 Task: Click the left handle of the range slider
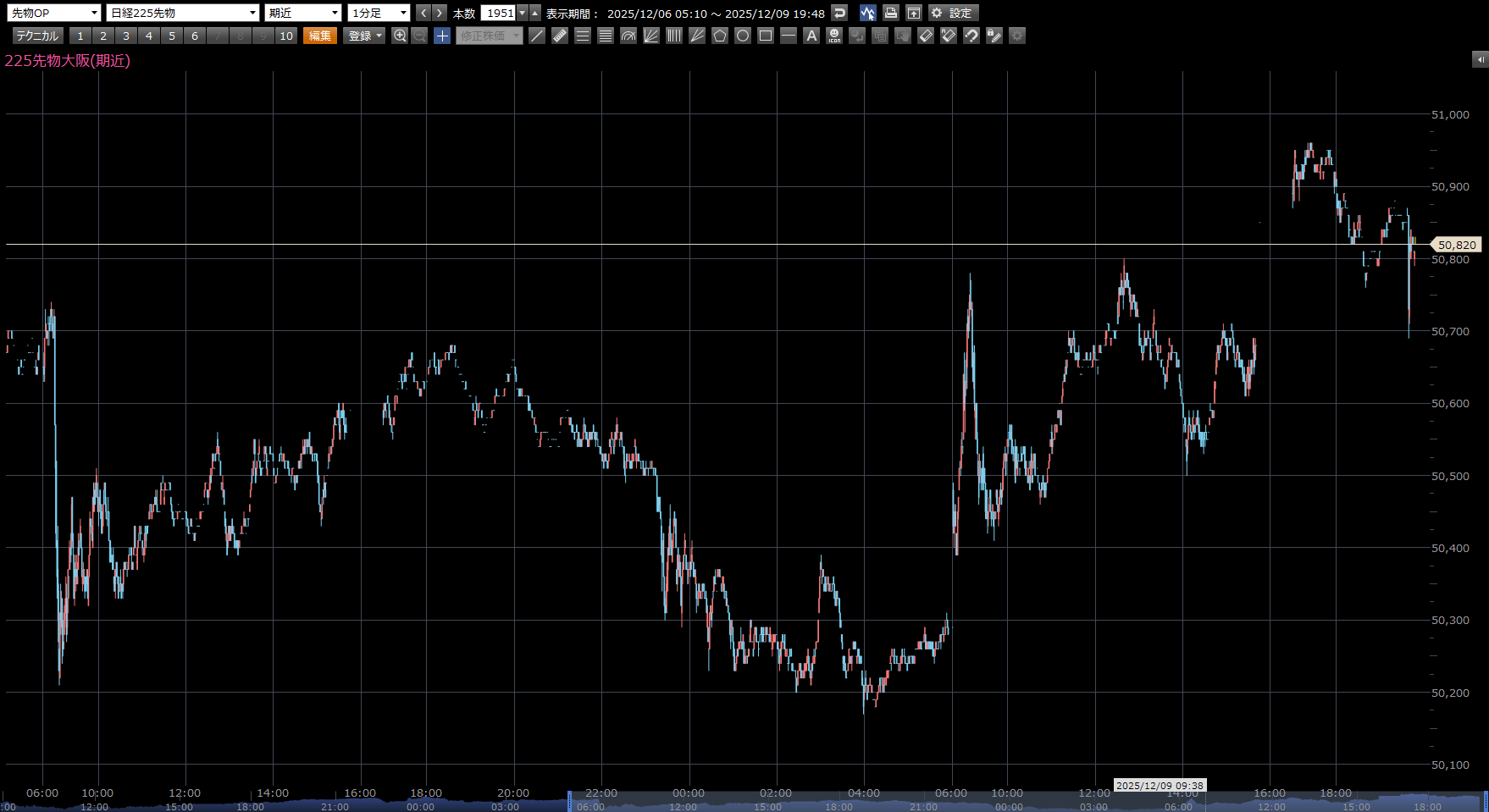(x=570, y=801)
